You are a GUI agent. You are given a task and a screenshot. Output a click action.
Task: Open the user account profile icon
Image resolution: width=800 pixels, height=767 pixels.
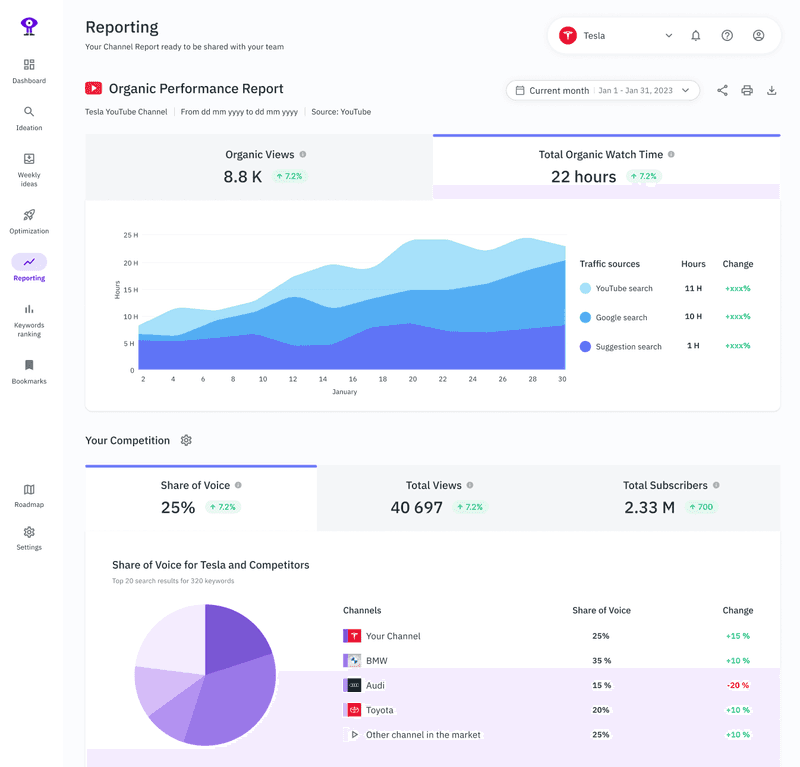pos(759,36)
